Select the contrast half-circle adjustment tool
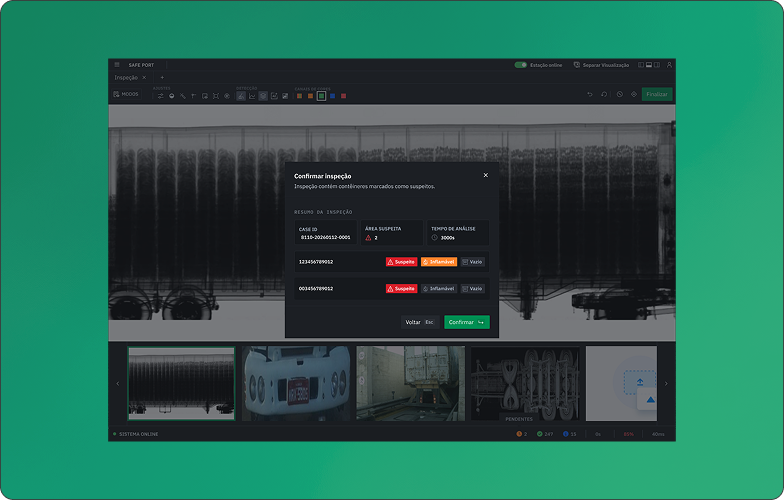The height and width of the screenshot is (500, 784). point(172,96)
